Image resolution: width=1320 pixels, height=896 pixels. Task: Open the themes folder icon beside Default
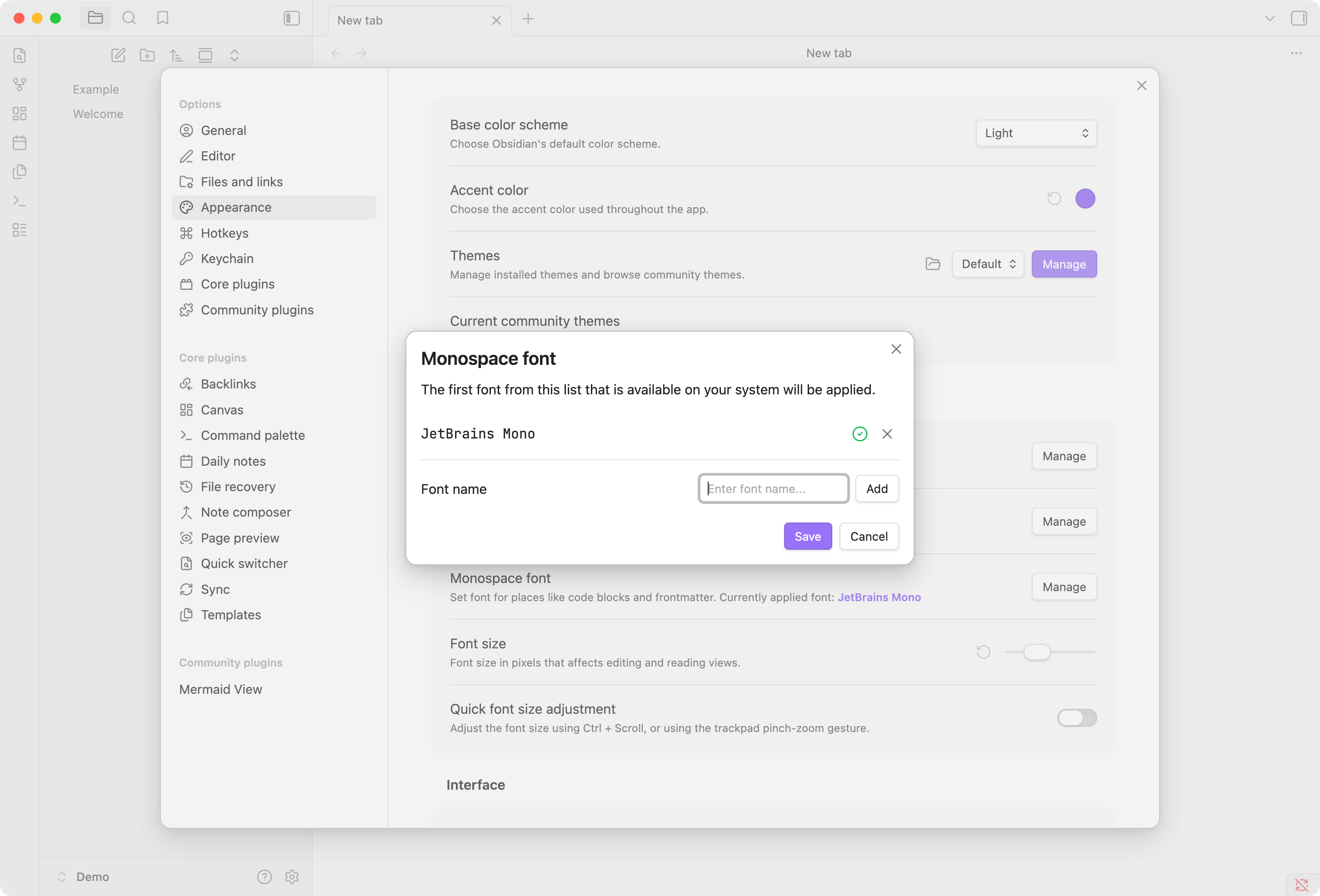(932, 264)
